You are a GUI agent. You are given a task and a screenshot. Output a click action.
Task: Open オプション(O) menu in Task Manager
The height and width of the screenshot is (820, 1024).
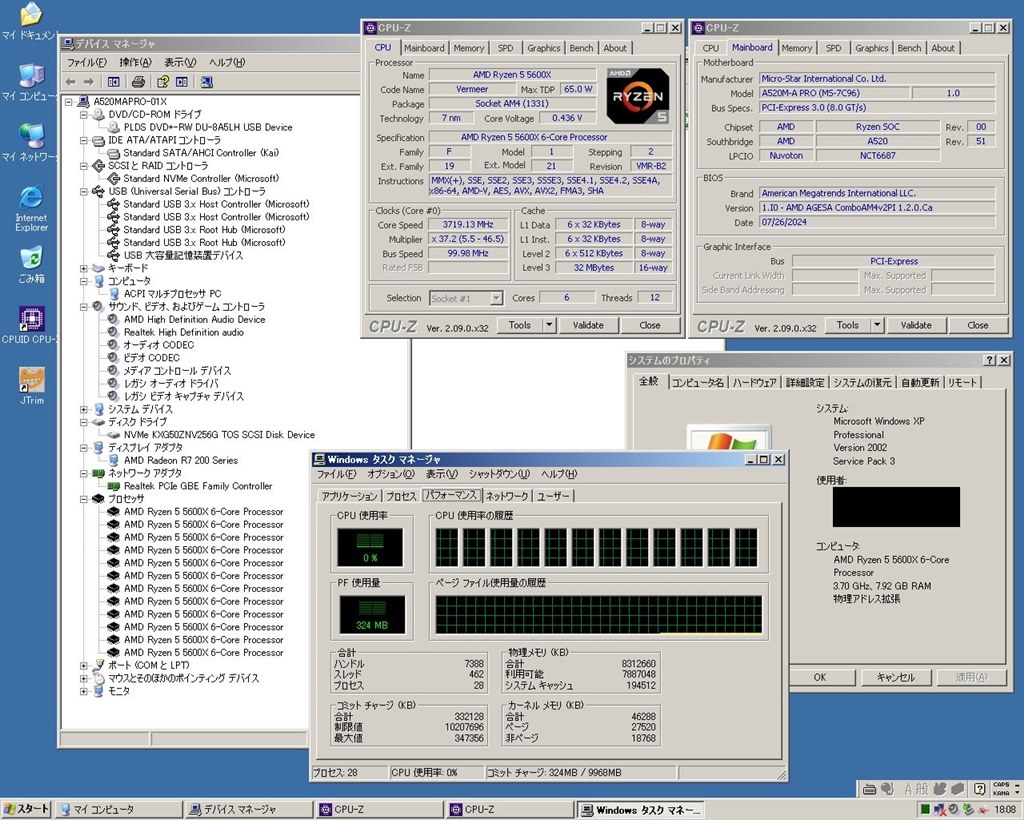point(391,474)
